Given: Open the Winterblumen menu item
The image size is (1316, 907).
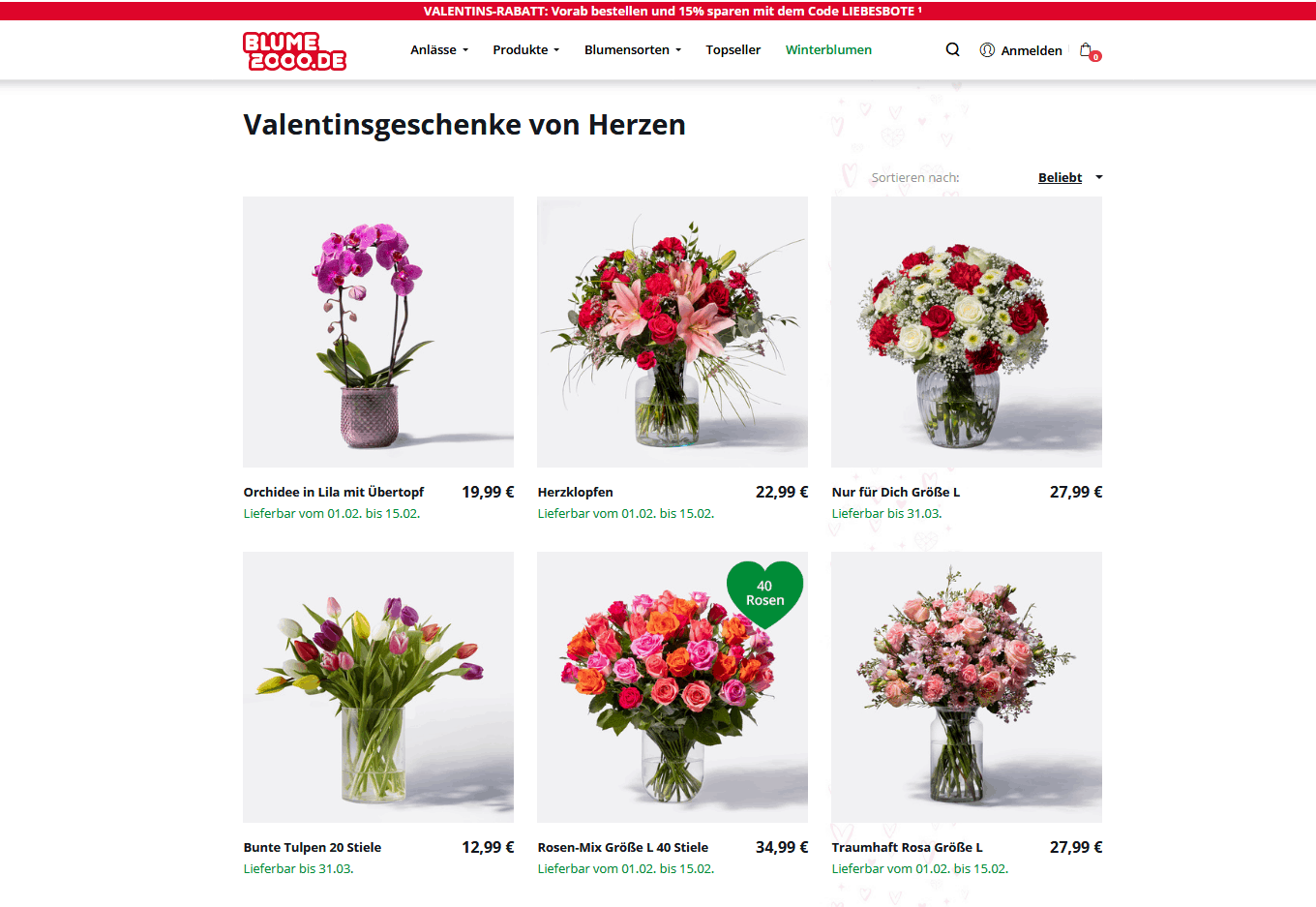Looking at the screenshot, I should click(x=828, y=49).
